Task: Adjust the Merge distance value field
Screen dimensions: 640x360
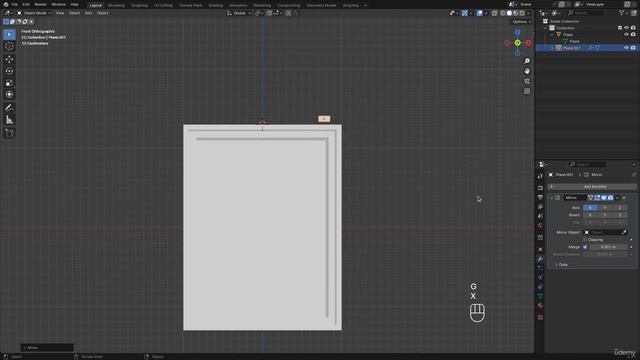Action: pyautogui.click(x=608, y=247)
